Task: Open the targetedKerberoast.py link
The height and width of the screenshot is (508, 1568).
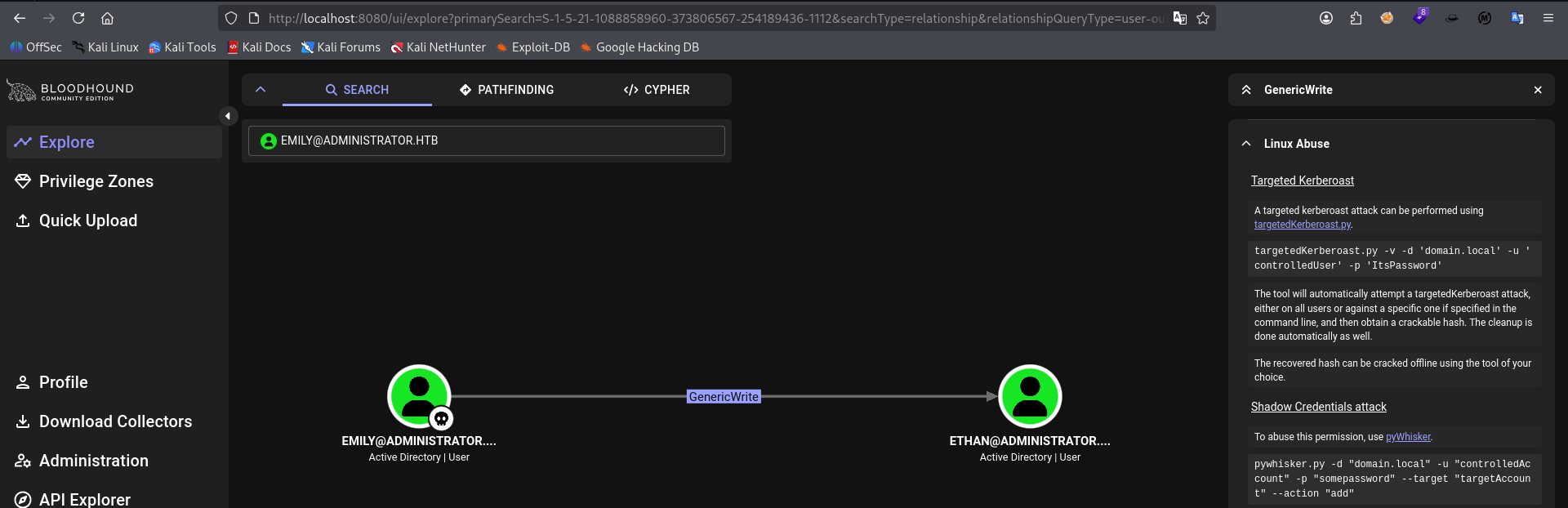Action: click(1303, 225)
